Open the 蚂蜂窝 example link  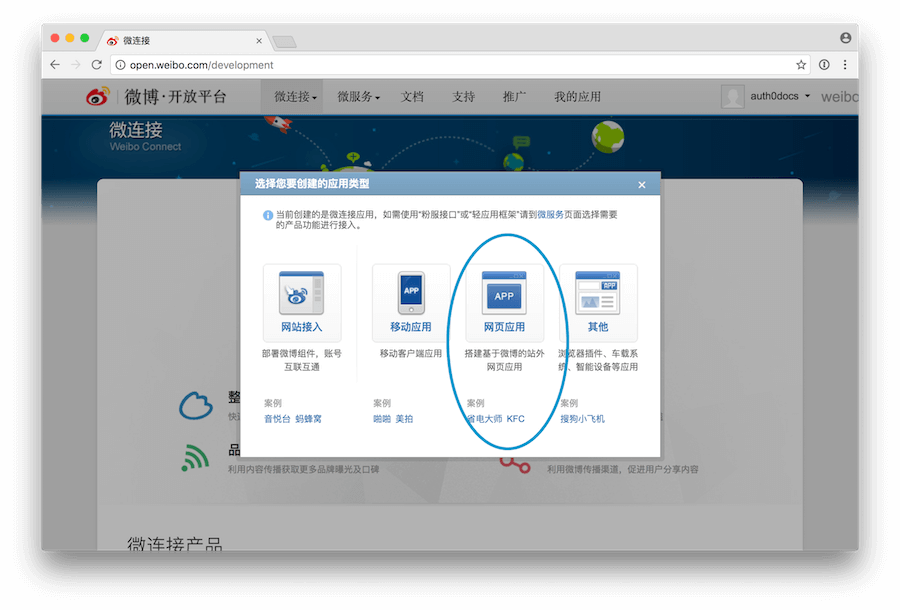click(309, 419)
